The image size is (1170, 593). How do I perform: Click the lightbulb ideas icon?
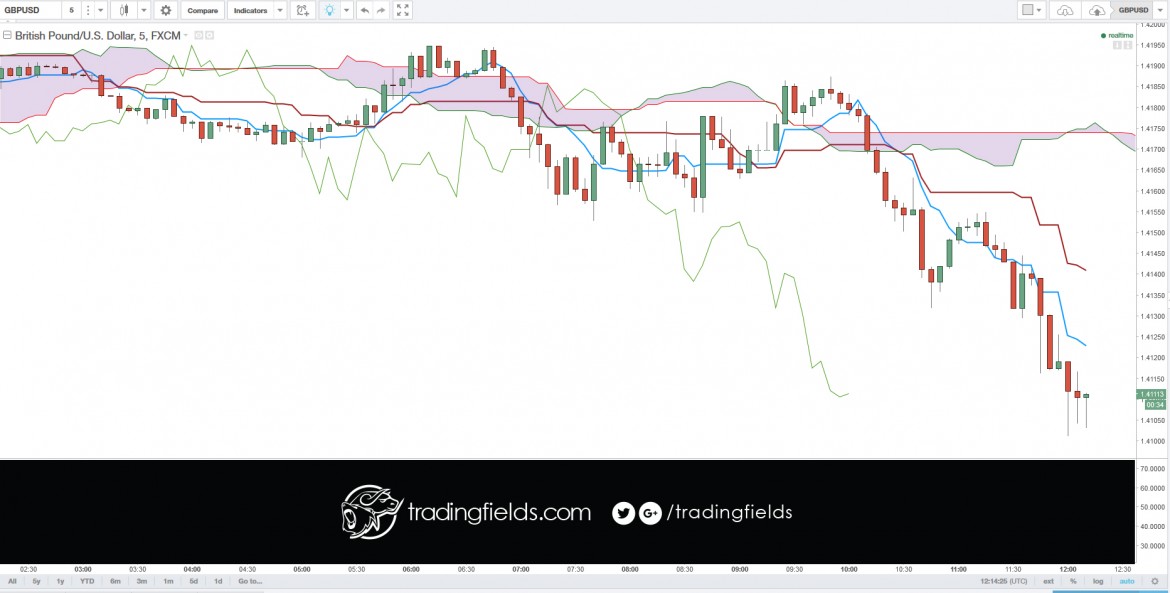point(329,10)
